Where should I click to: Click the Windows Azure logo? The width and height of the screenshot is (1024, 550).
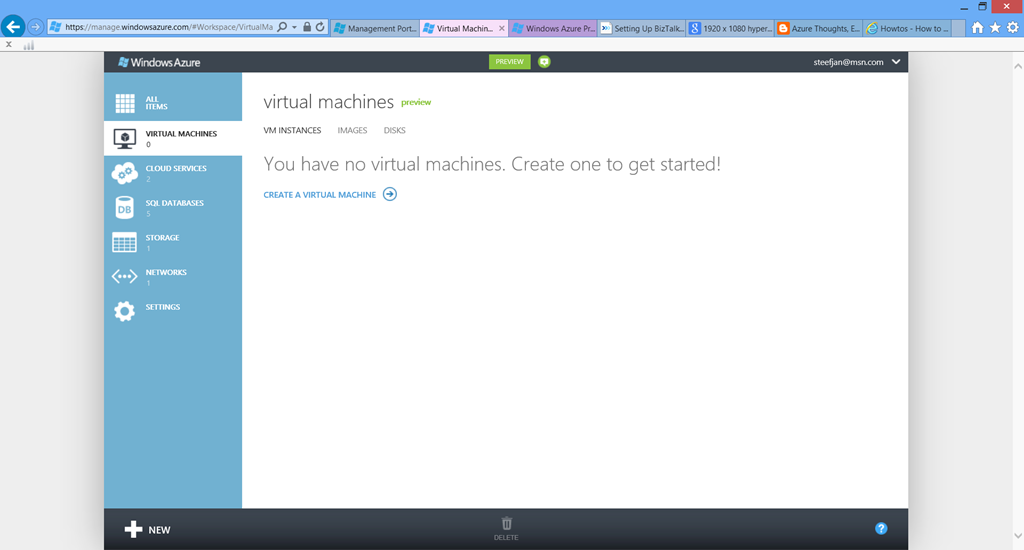(x=159, y=62)
